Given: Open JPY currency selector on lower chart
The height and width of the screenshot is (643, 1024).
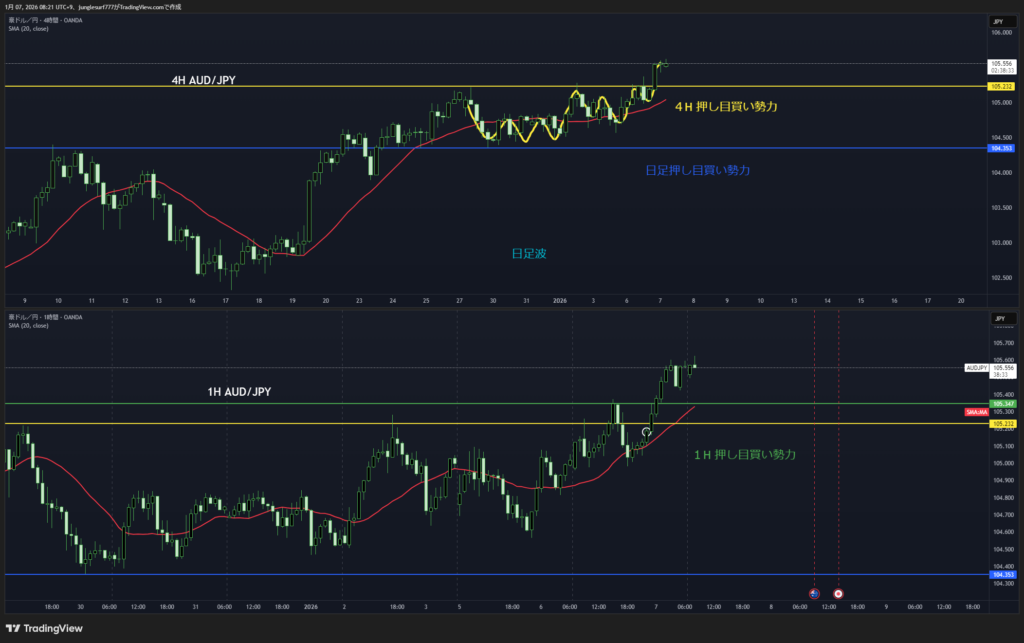Looking at the screenshot, I should [1000, 318].
